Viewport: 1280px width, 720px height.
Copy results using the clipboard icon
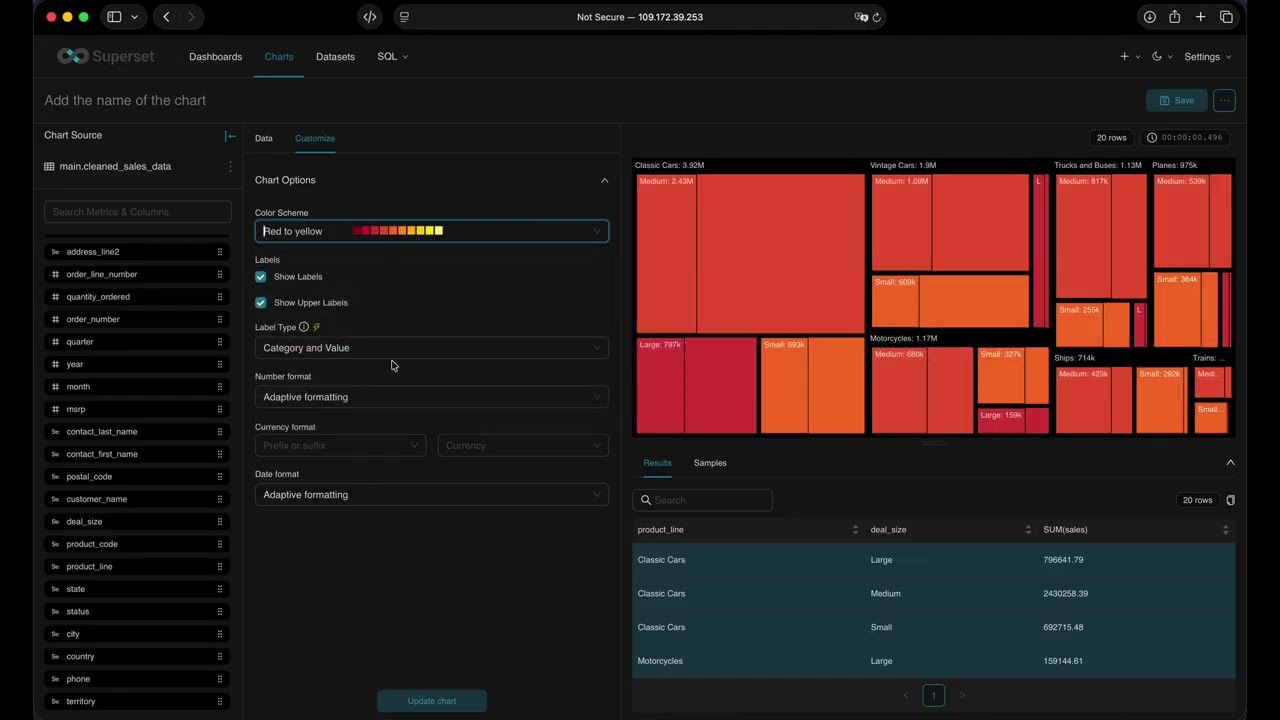(1230, 500)
